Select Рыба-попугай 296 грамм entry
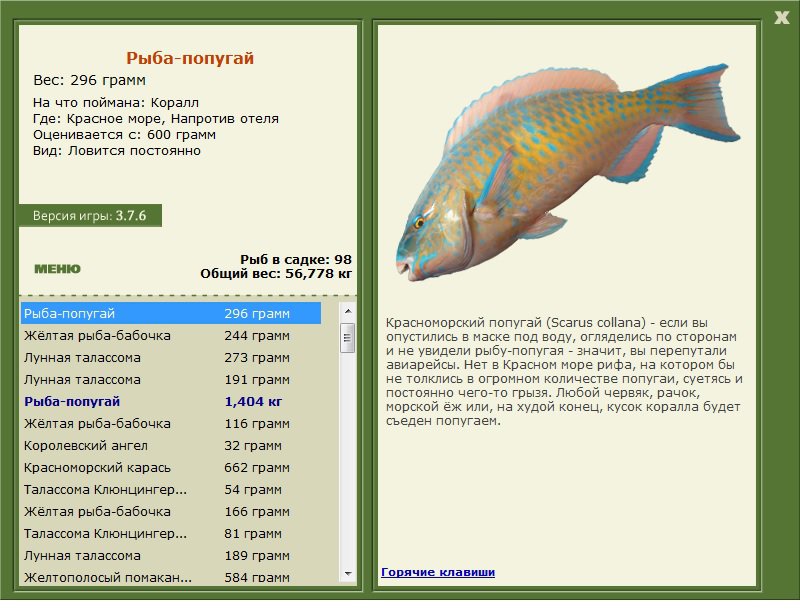The height and width of the screenshot is (614, 800). click(x=171, y=313)
